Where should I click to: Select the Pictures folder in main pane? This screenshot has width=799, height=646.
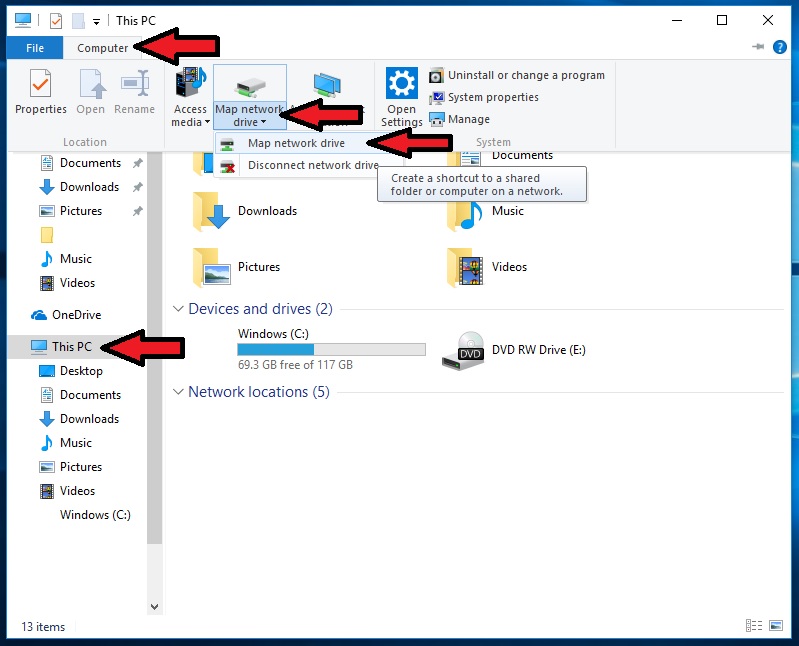click(236, 267)
